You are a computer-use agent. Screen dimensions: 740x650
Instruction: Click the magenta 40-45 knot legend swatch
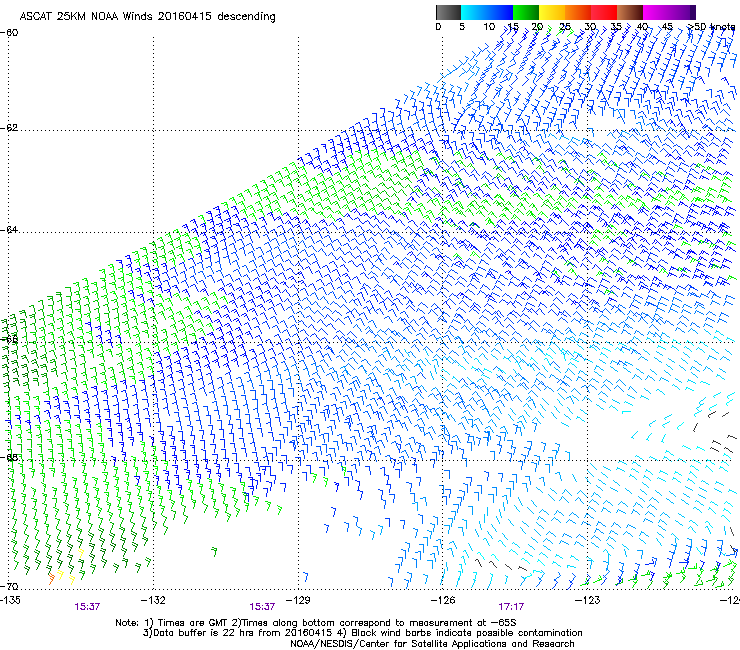[656, 12]
